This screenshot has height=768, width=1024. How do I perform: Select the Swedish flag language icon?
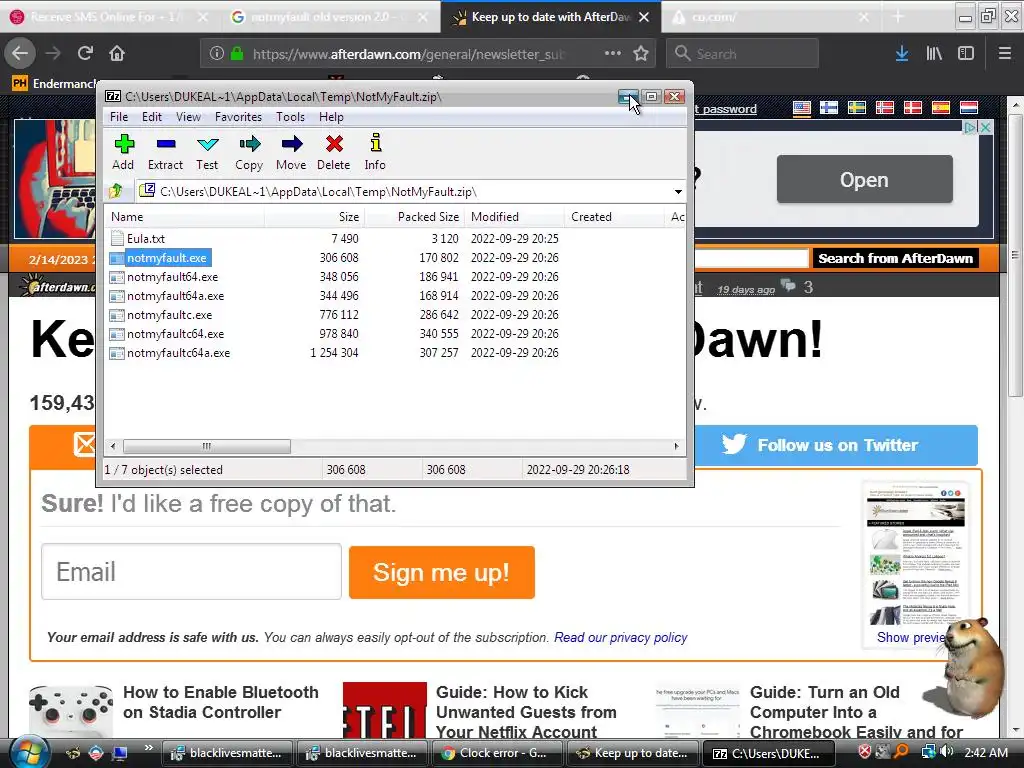click(x=856, y=107)
